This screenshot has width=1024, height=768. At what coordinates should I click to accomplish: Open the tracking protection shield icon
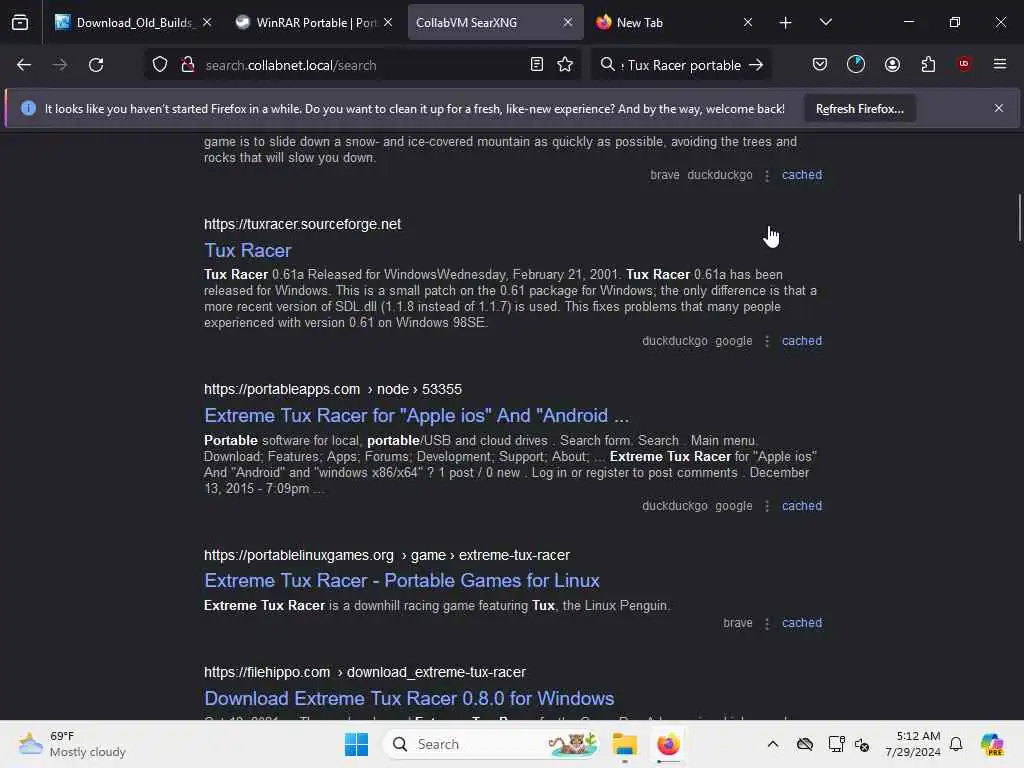pyautogui.click(x=160, y=65)
